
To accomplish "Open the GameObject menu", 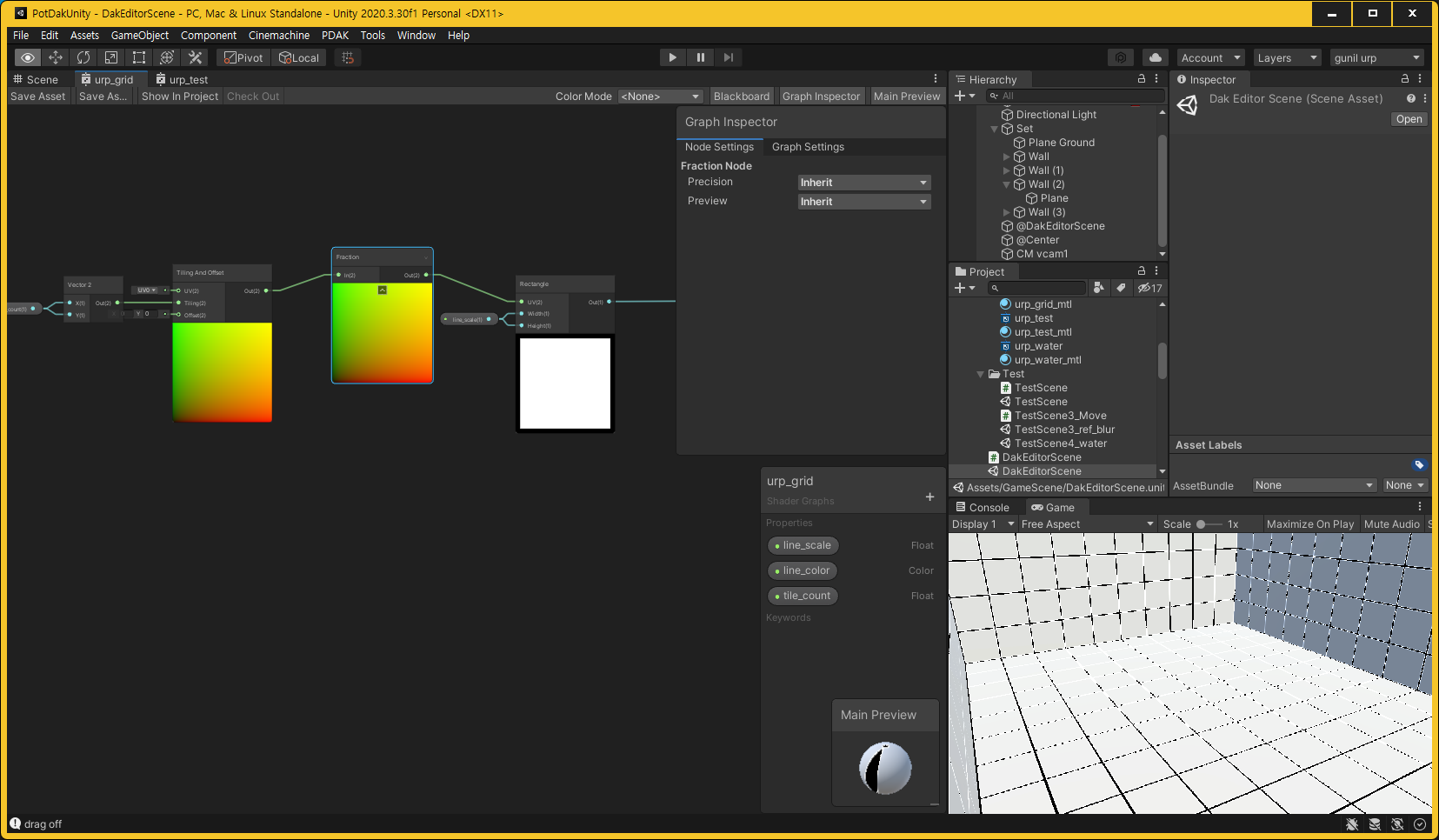I will (x=140, y=36).
